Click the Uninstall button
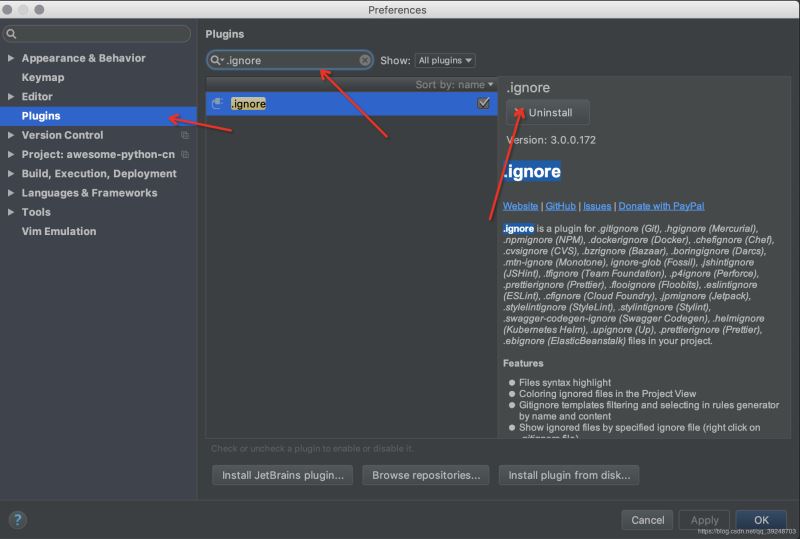The image size is (800, 539). point(547,113)
